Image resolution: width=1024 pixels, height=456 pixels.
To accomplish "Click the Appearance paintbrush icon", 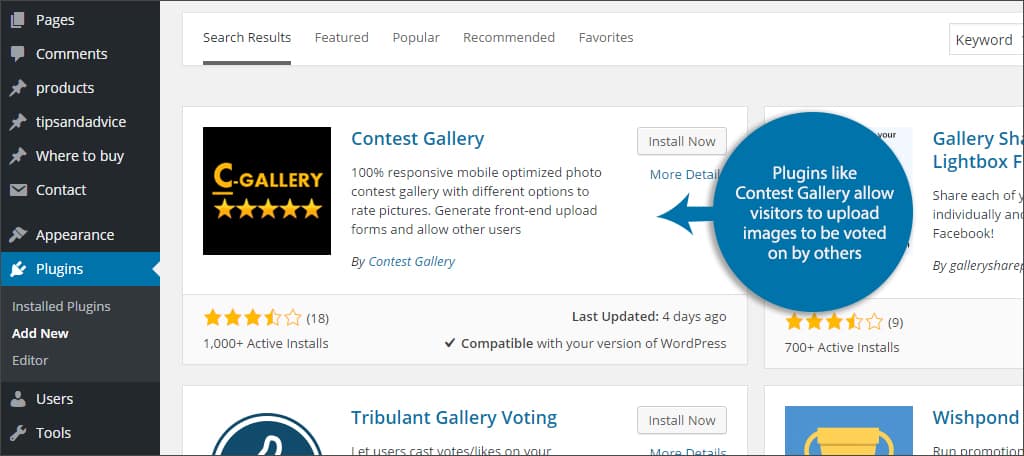I will (18, 235).
